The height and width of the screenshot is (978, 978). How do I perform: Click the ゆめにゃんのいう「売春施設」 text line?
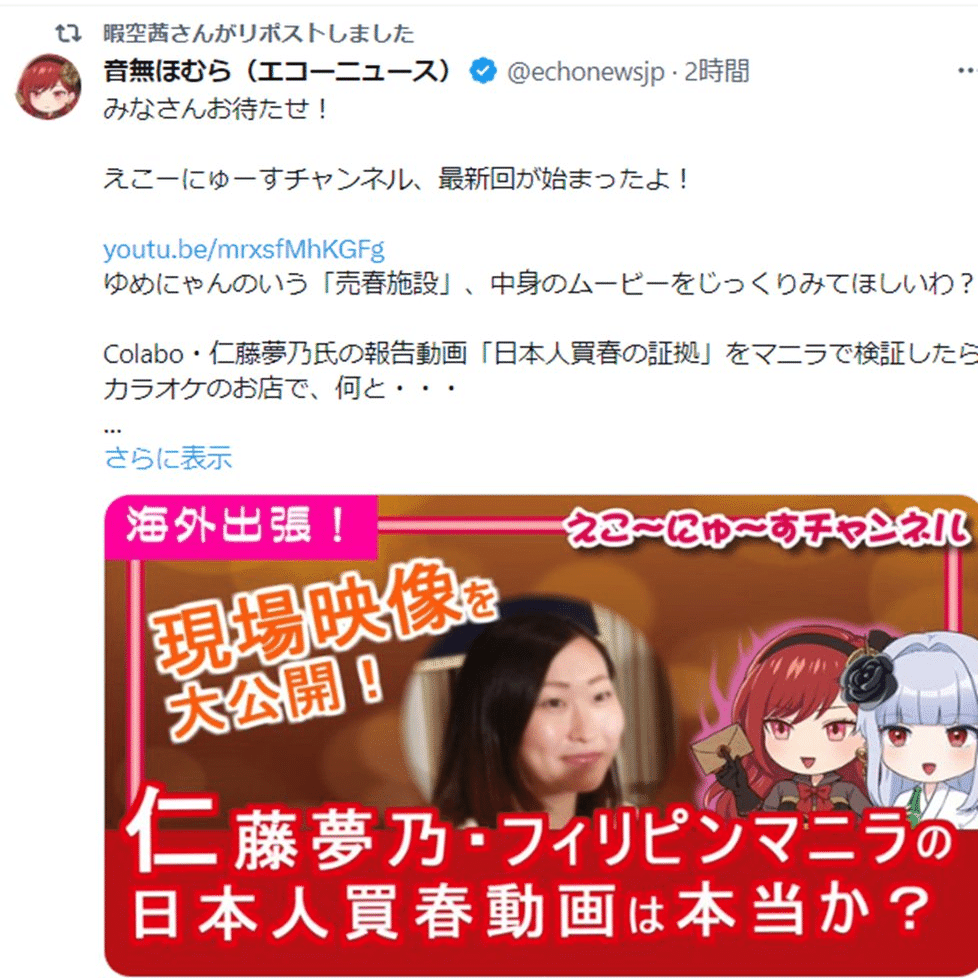click(540, 284)
